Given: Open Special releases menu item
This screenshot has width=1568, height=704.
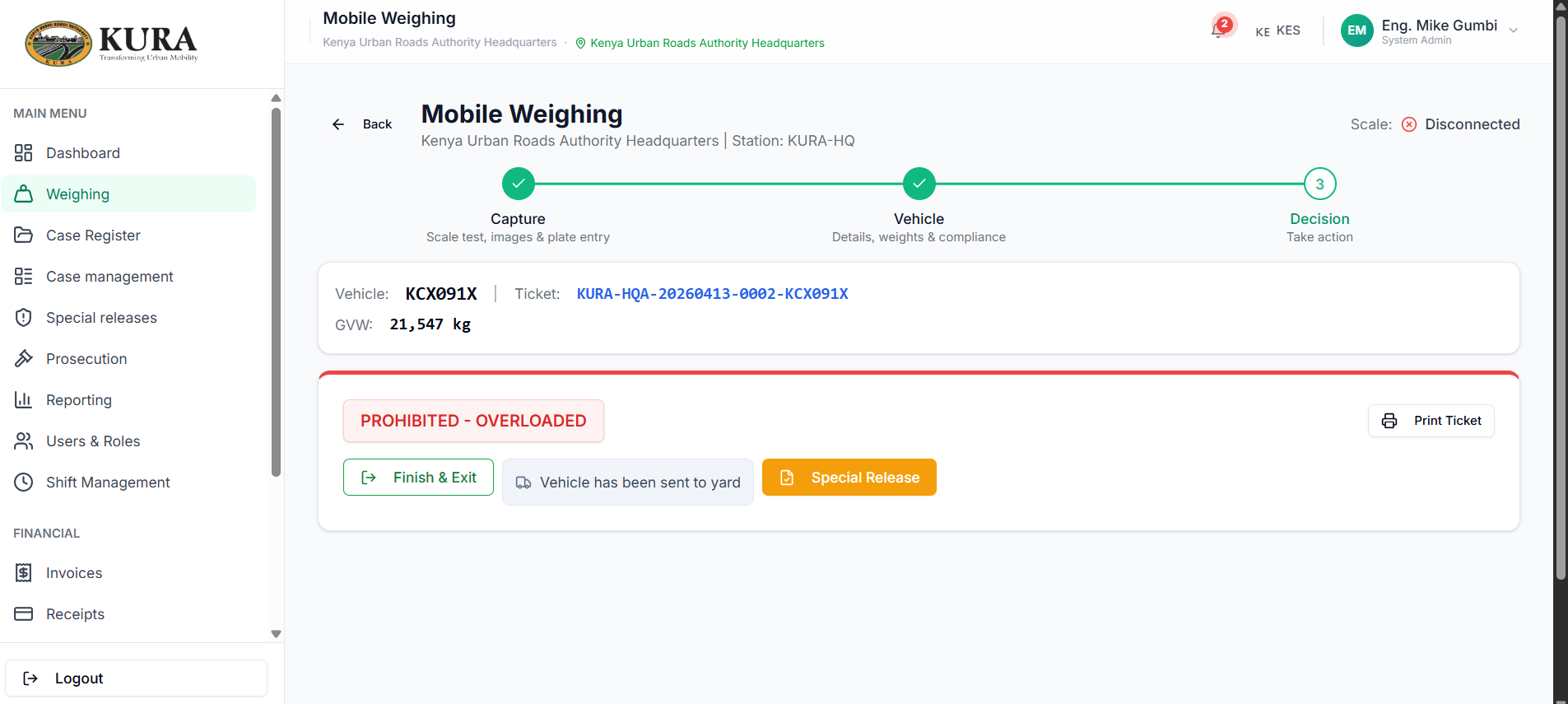Looking at the screenshot, I should (x=128, y=318).
